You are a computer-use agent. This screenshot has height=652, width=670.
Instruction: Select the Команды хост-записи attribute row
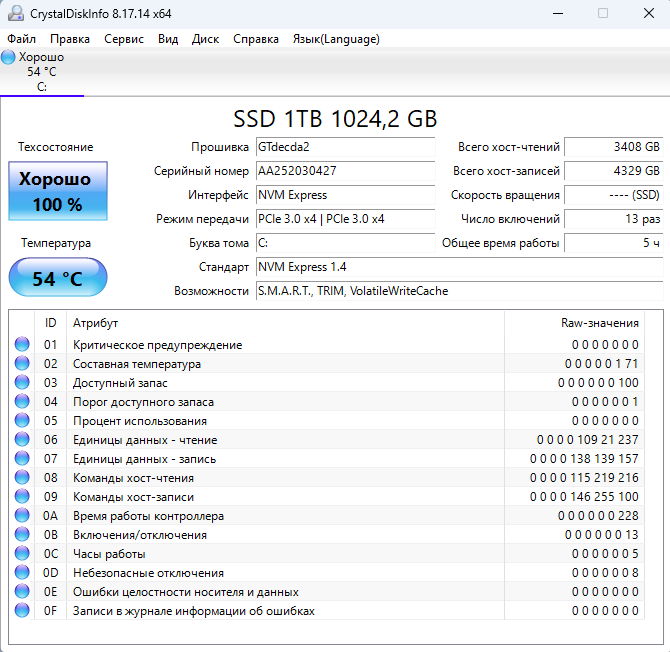point(133,497)
